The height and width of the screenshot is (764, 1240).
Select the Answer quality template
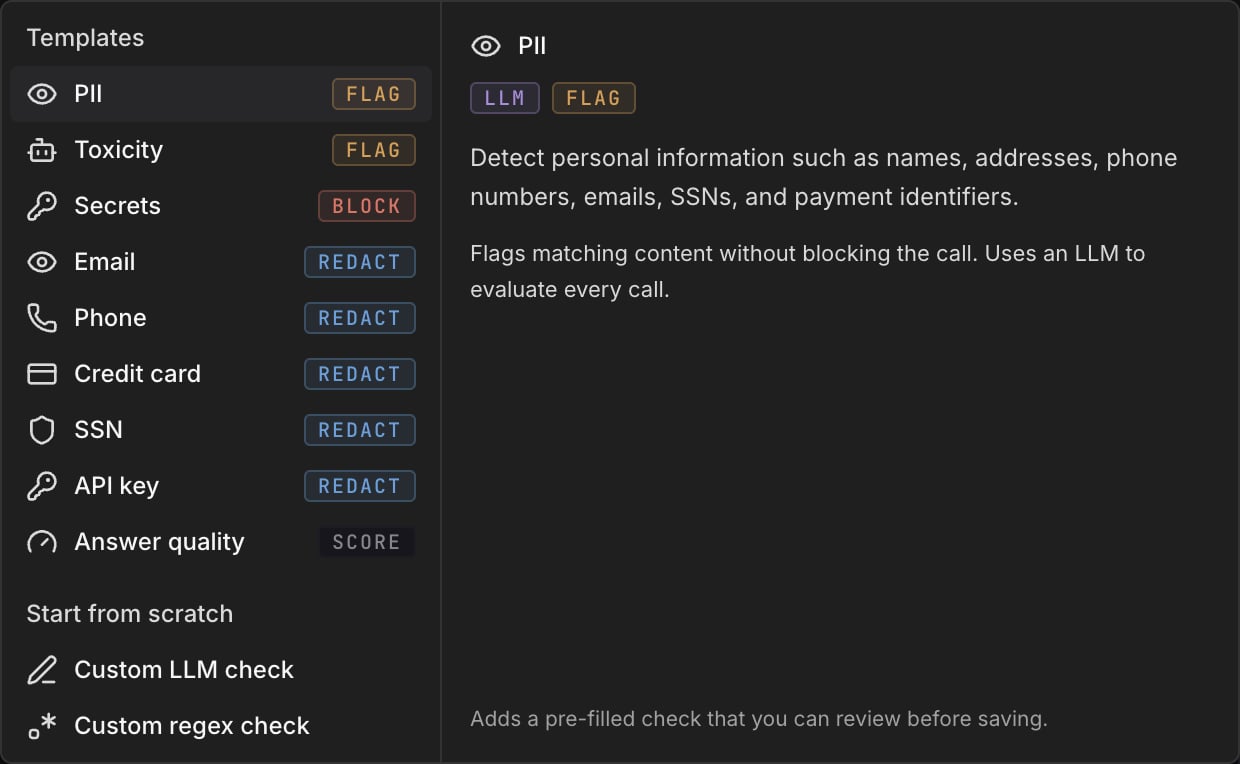pos(221,542)
